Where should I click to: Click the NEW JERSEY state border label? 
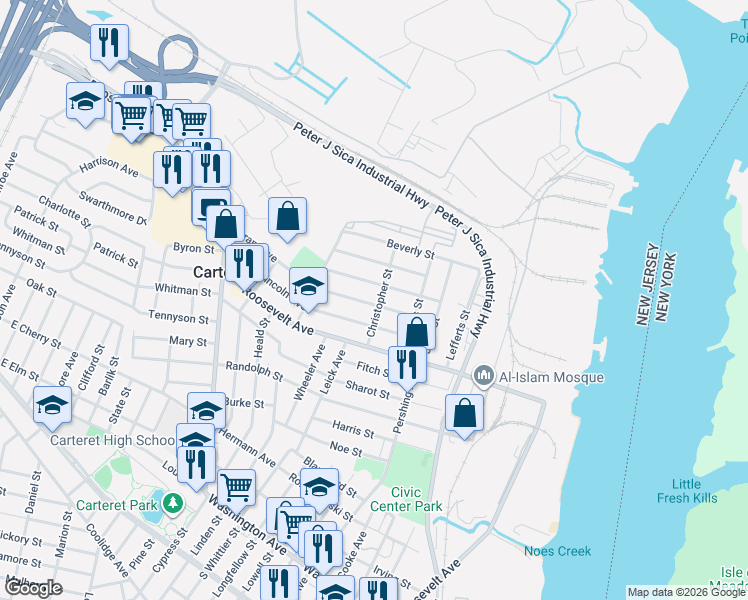(648, 284)
